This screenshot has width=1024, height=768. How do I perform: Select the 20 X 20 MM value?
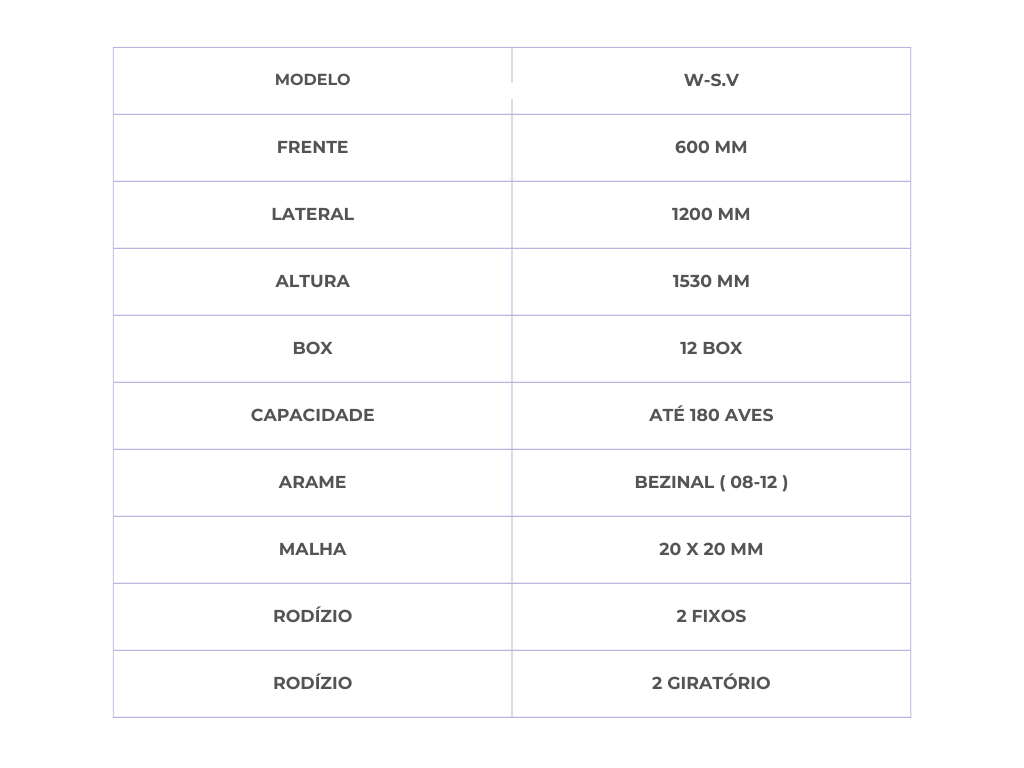click(x=711, y=549)
